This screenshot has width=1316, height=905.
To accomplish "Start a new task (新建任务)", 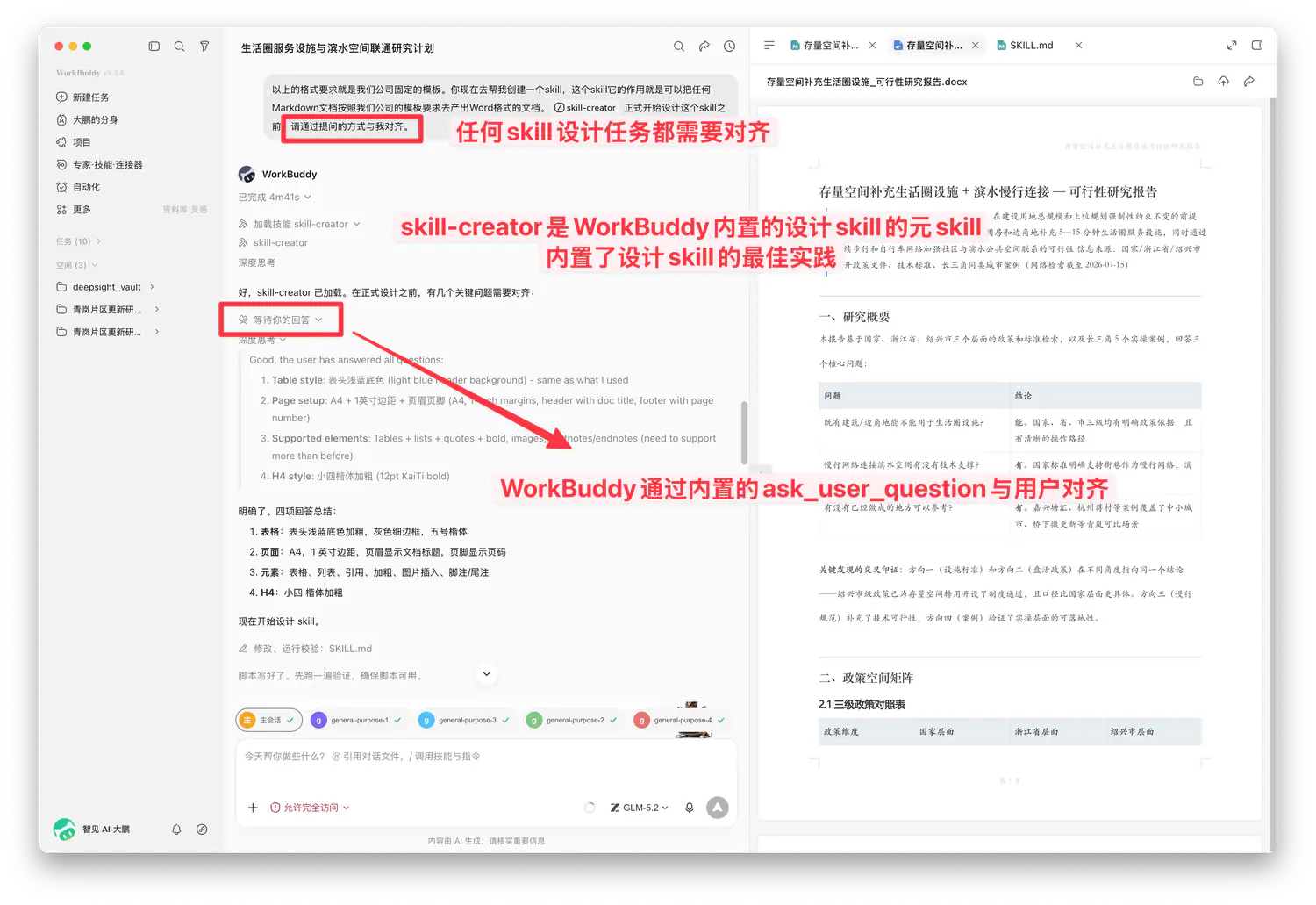I will point(82,97).
